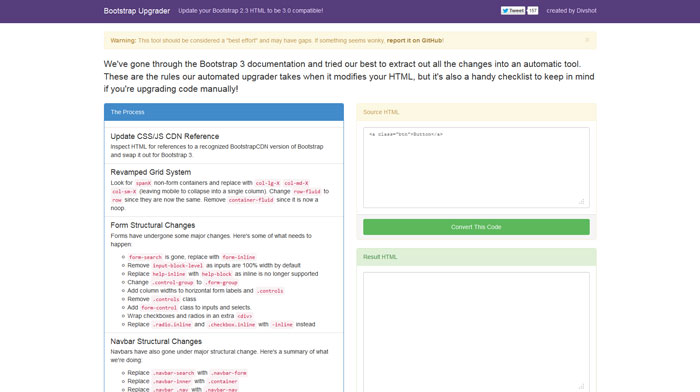Viewport: 700px width, 392px height.
Task: Grab the Source HTML textarea resize handle
Action: click(x=581, y=202)
